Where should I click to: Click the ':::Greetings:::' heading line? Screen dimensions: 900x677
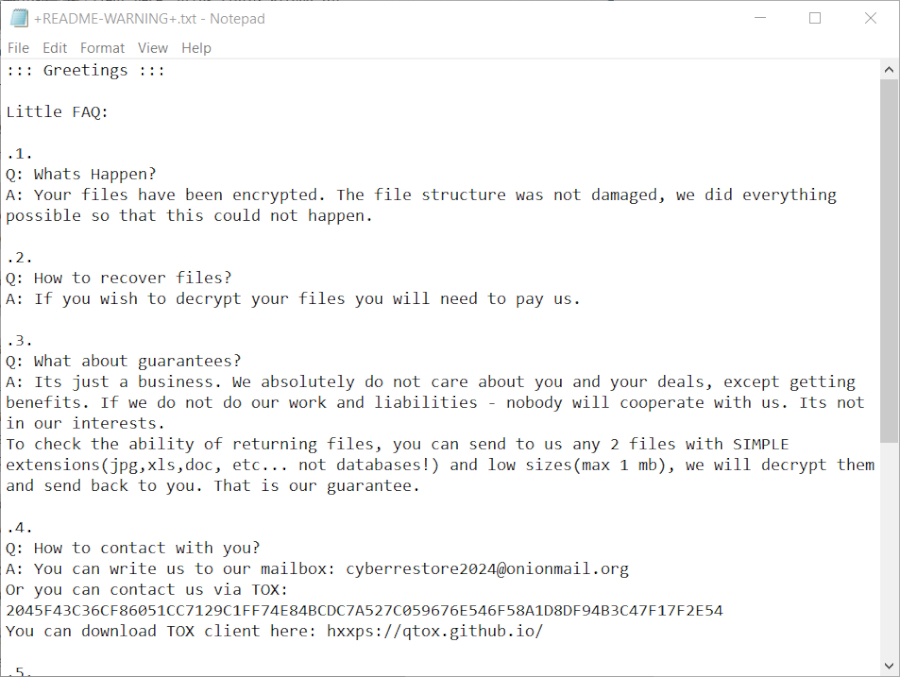pyautogui.click(x=85, y=70)
